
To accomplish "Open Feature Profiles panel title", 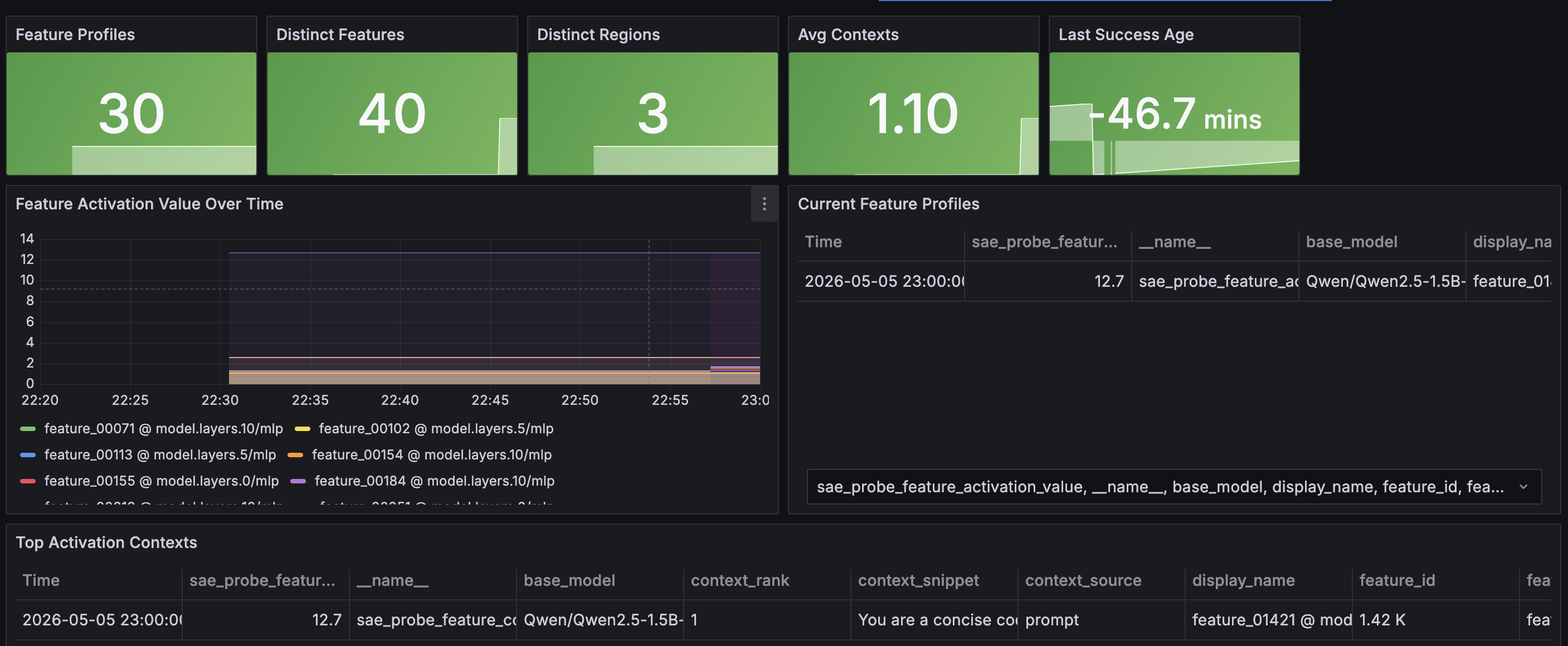I will [75, 35].
